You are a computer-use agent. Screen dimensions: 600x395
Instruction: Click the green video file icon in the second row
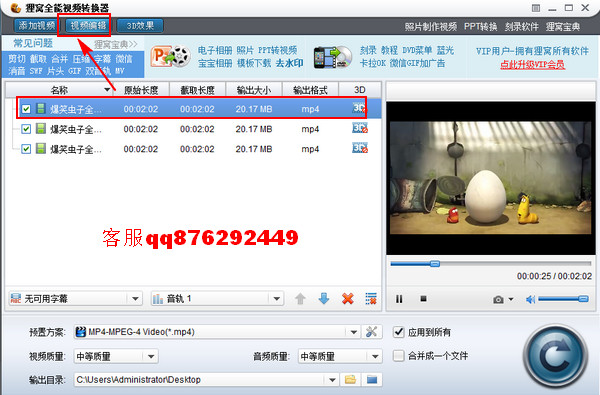click(x=41, y=129)
